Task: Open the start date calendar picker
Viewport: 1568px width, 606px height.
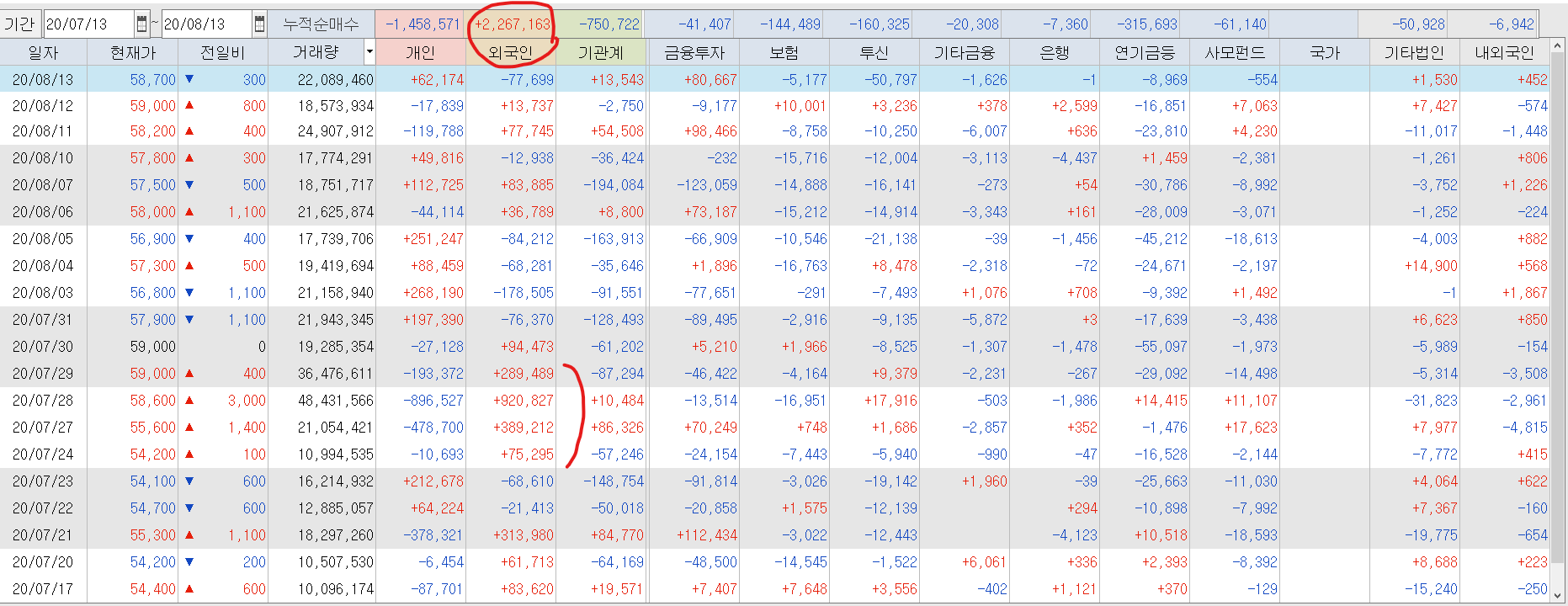Action: (141, 24)
